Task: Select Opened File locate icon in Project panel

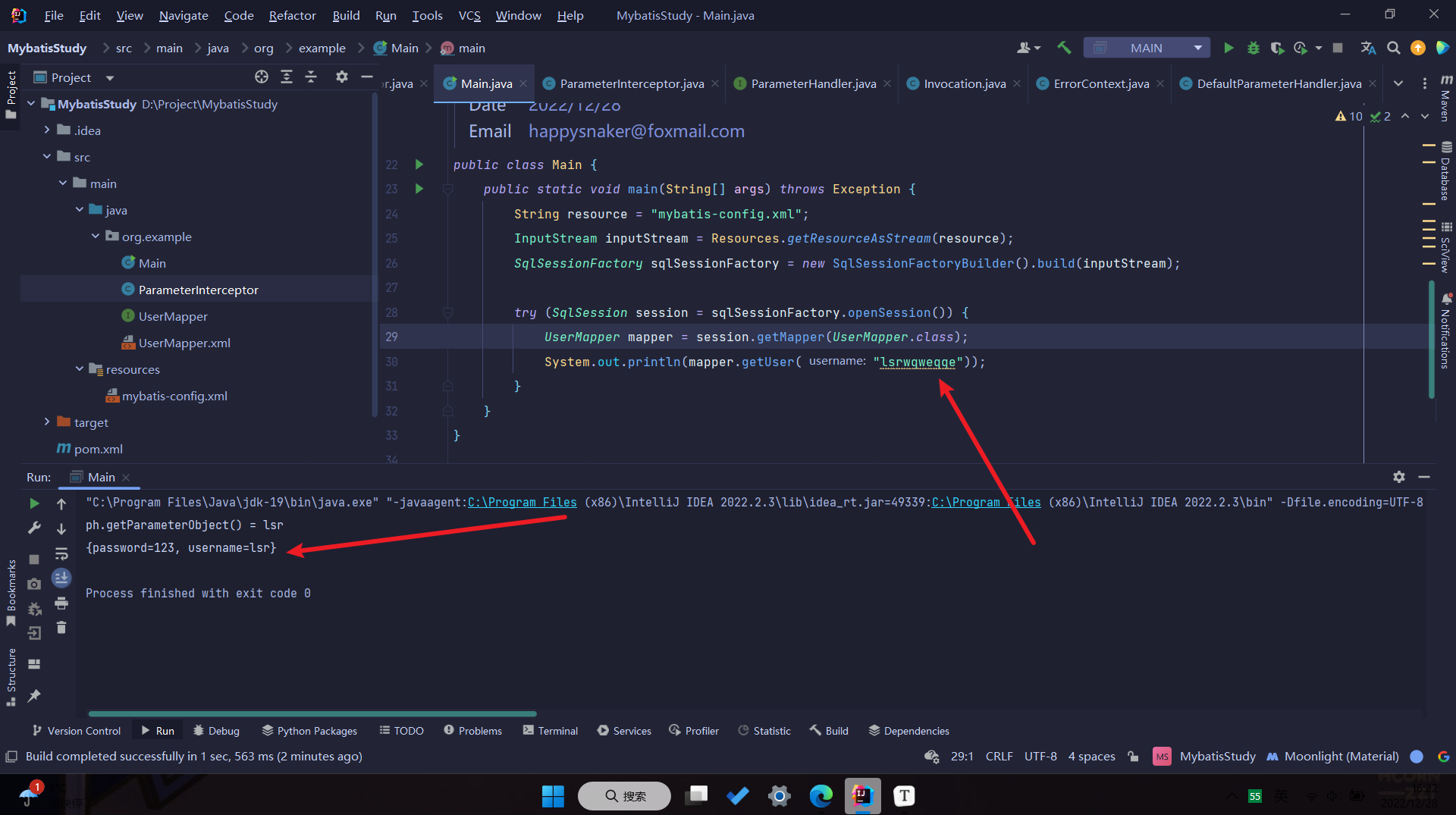Action: (262, 77)
